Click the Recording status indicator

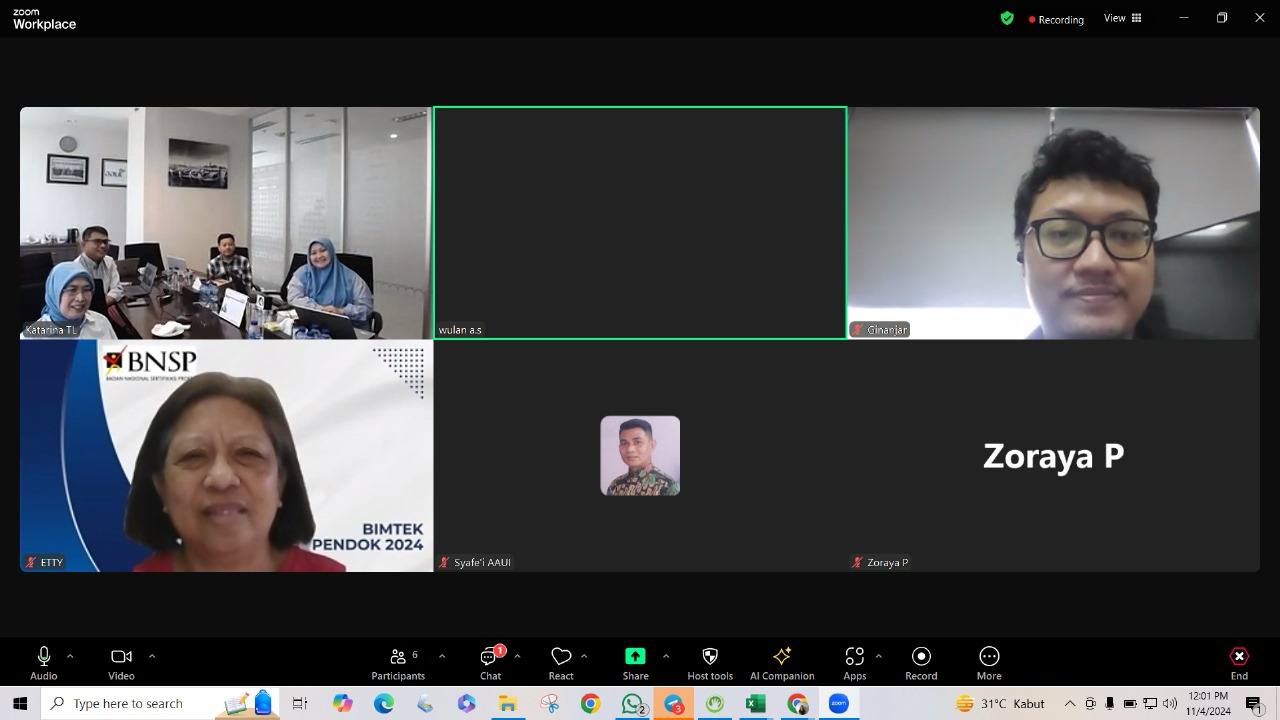pos(1056,19)
